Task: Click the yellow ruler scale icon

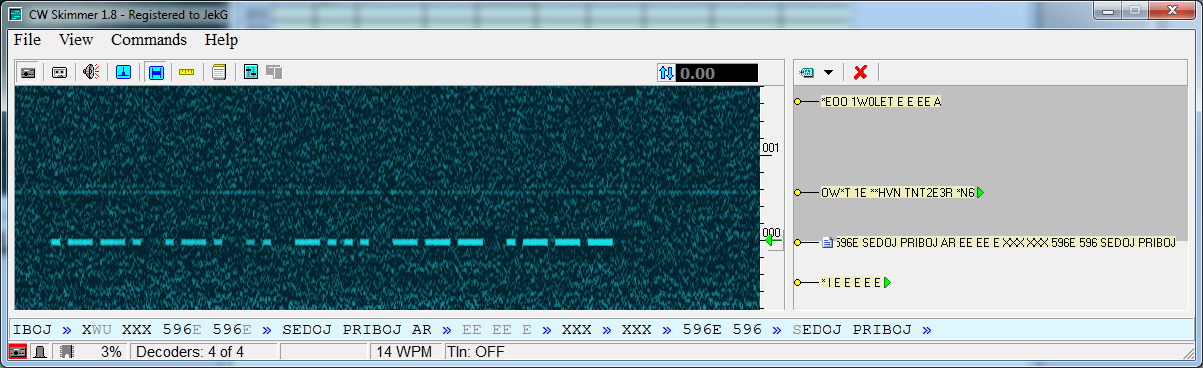Action: [187, 72]
